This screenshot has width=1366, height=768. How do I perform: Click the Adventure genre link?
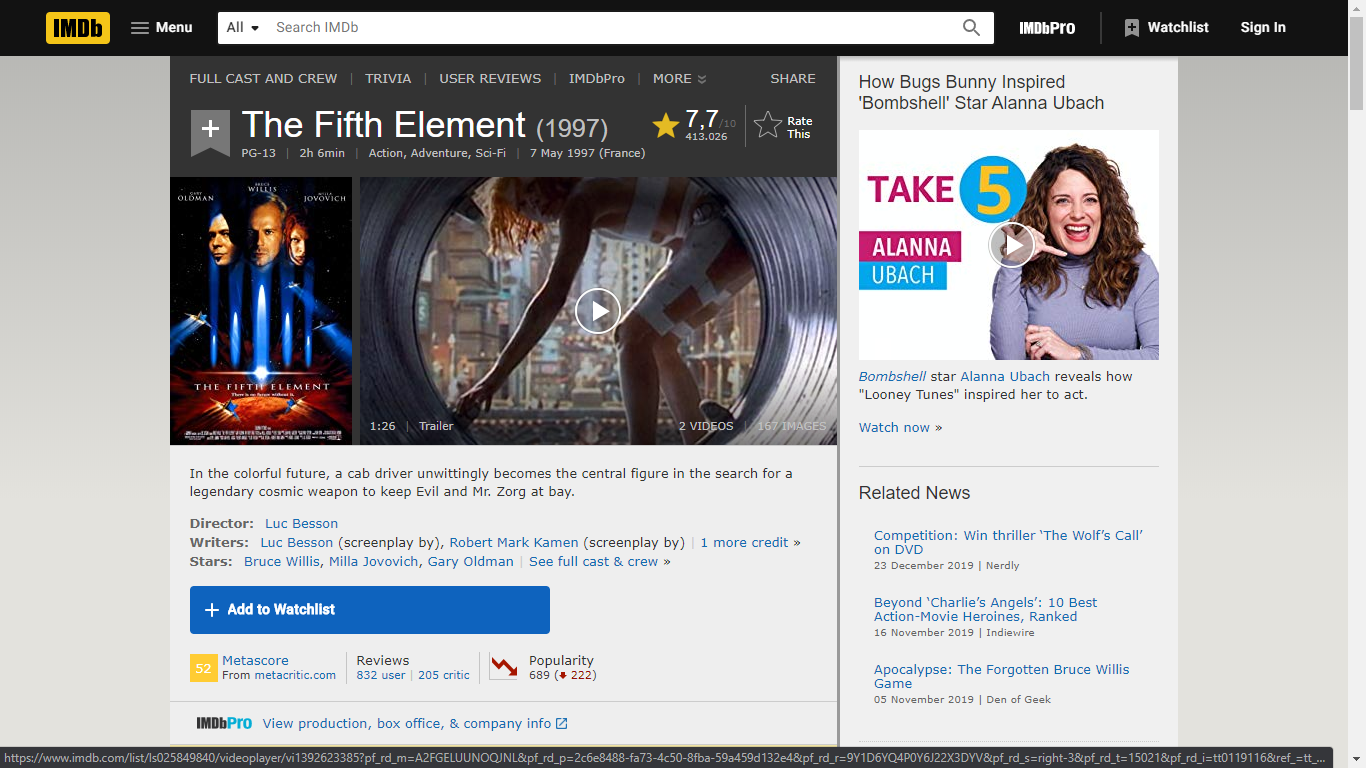438,153
